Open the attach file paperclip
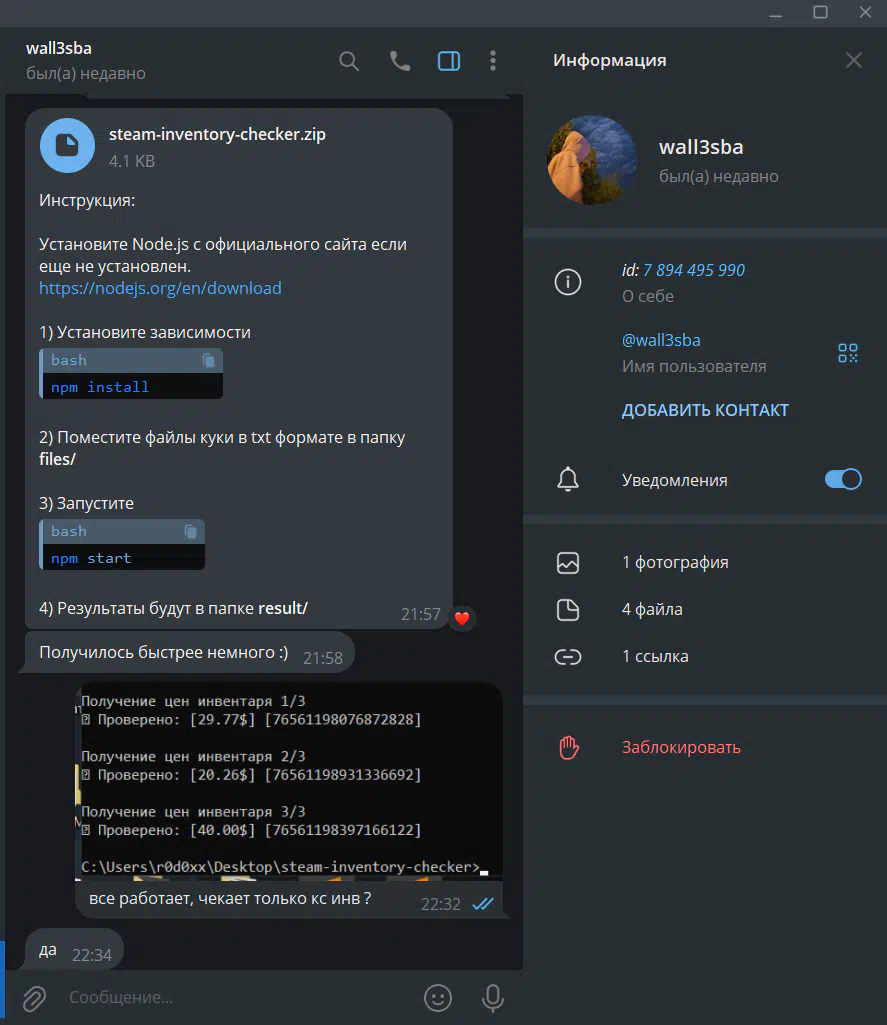887x1025 pixels. (x=34, y=998)
